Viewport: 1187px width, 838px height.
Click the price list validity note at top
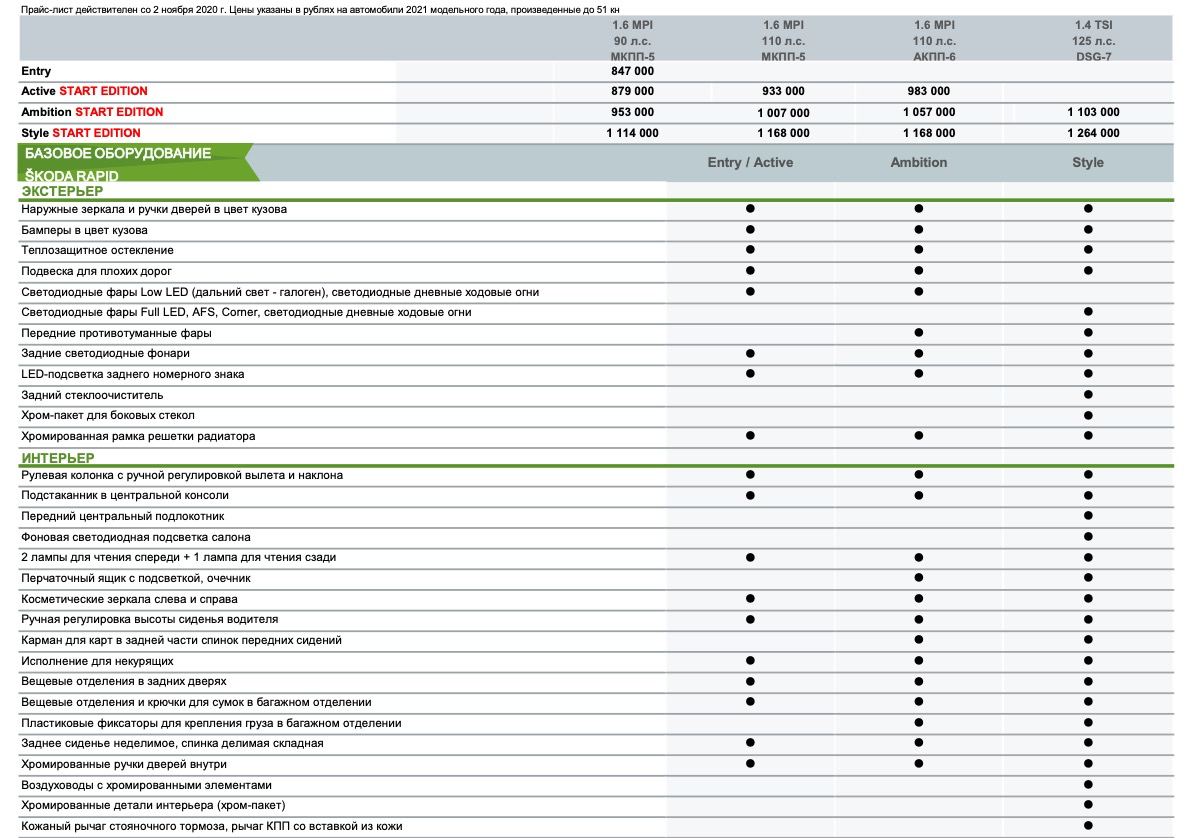point(319,10)
